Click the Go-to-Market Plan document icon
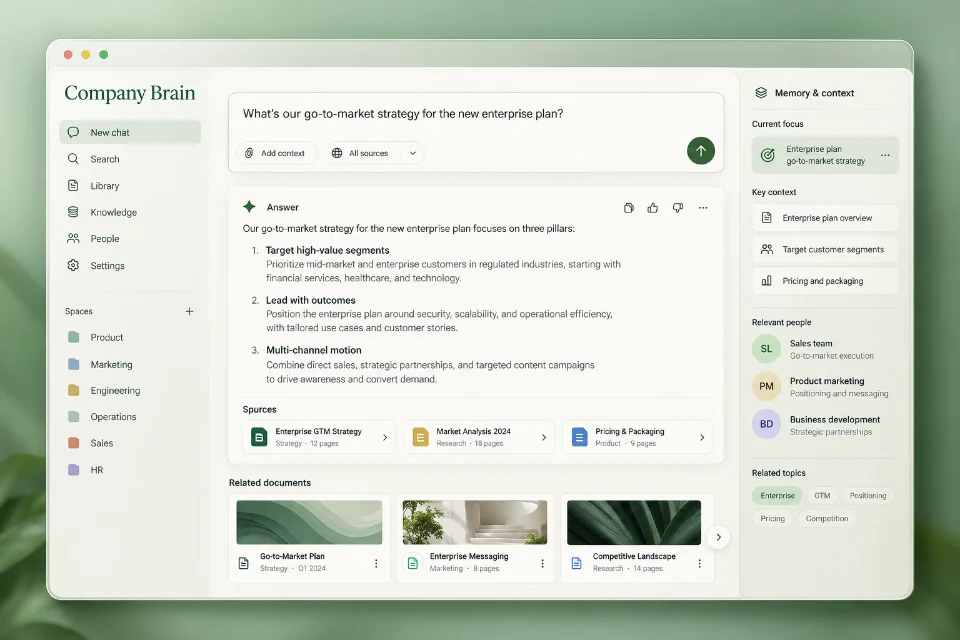 pyautogui.click(x=244, y=563)
